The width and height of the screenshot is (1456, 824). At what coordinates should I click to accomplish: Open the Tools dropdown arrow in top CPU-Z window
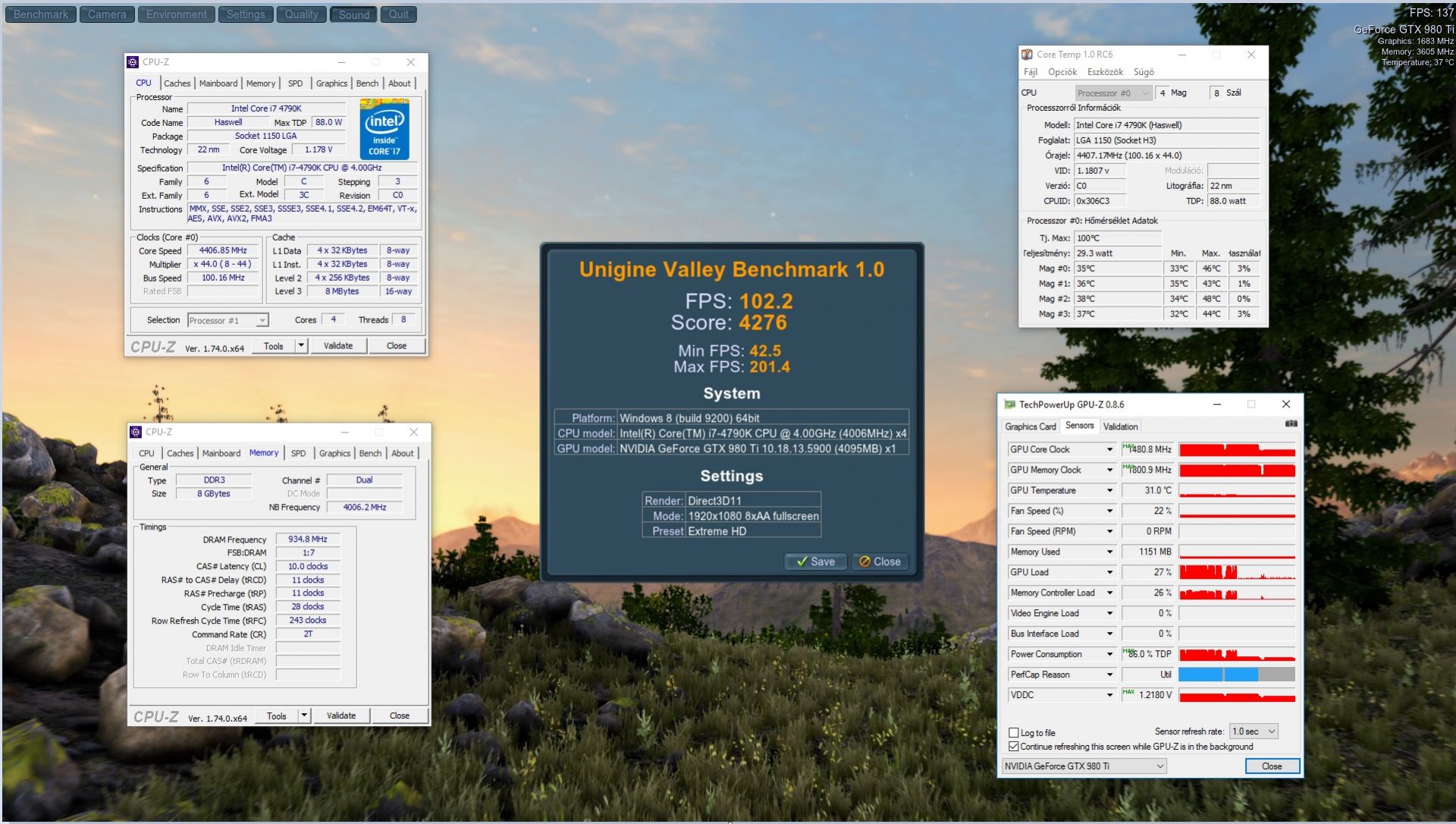301,346
